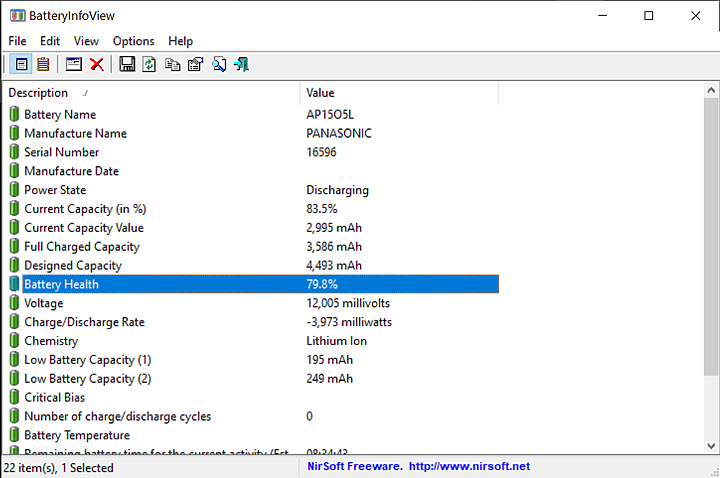Click the Exit door toolbar icon
This screenshot has width=720, height=478.
pos(242,64)
